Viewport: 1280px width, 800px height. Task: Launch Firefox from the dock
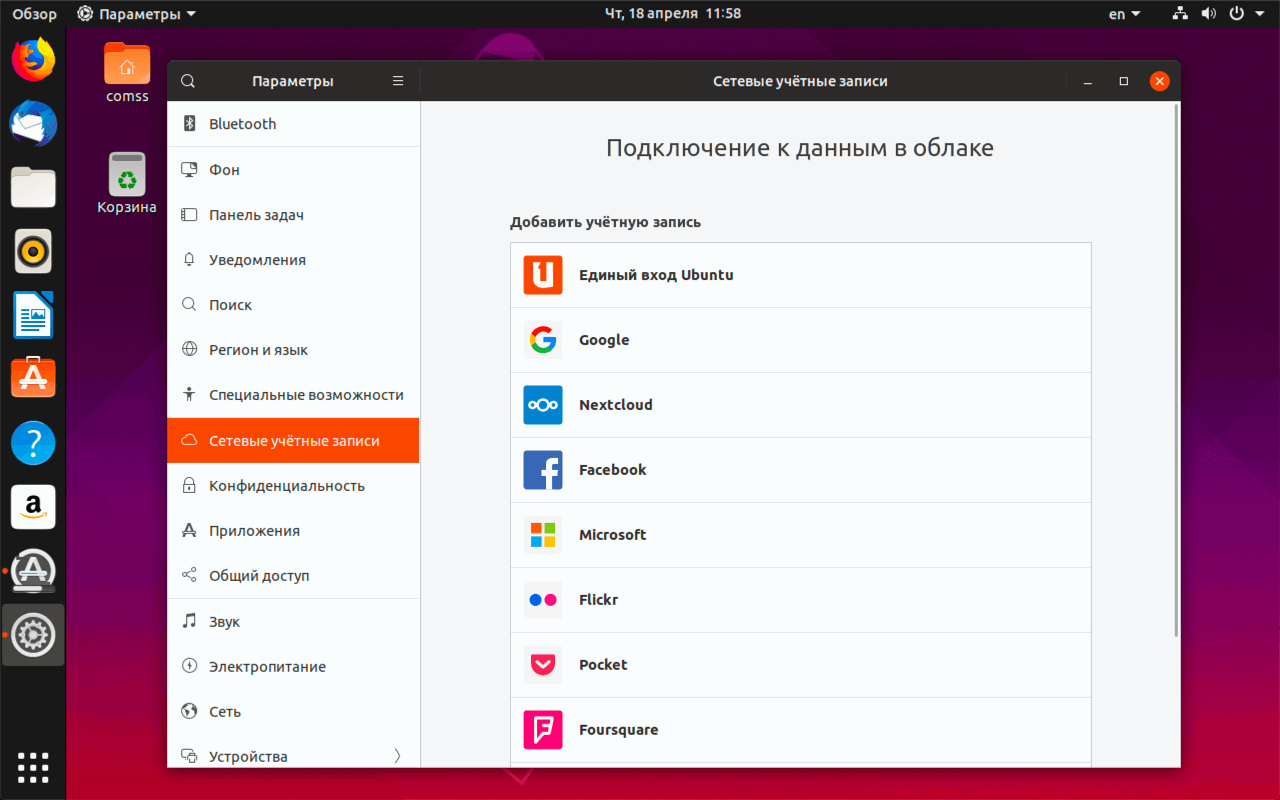[x=33, y=60]
